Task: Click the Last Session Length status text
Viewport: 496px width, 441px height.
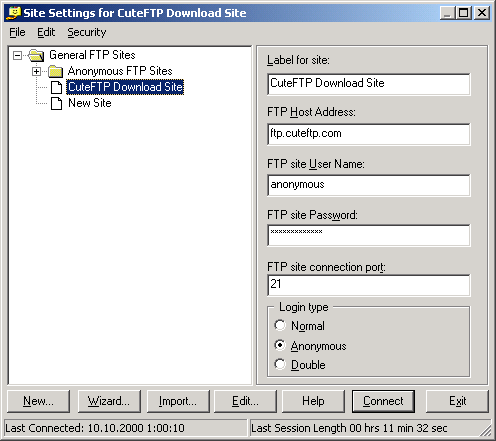Action: pyautogui.click(x=349, y=428)
